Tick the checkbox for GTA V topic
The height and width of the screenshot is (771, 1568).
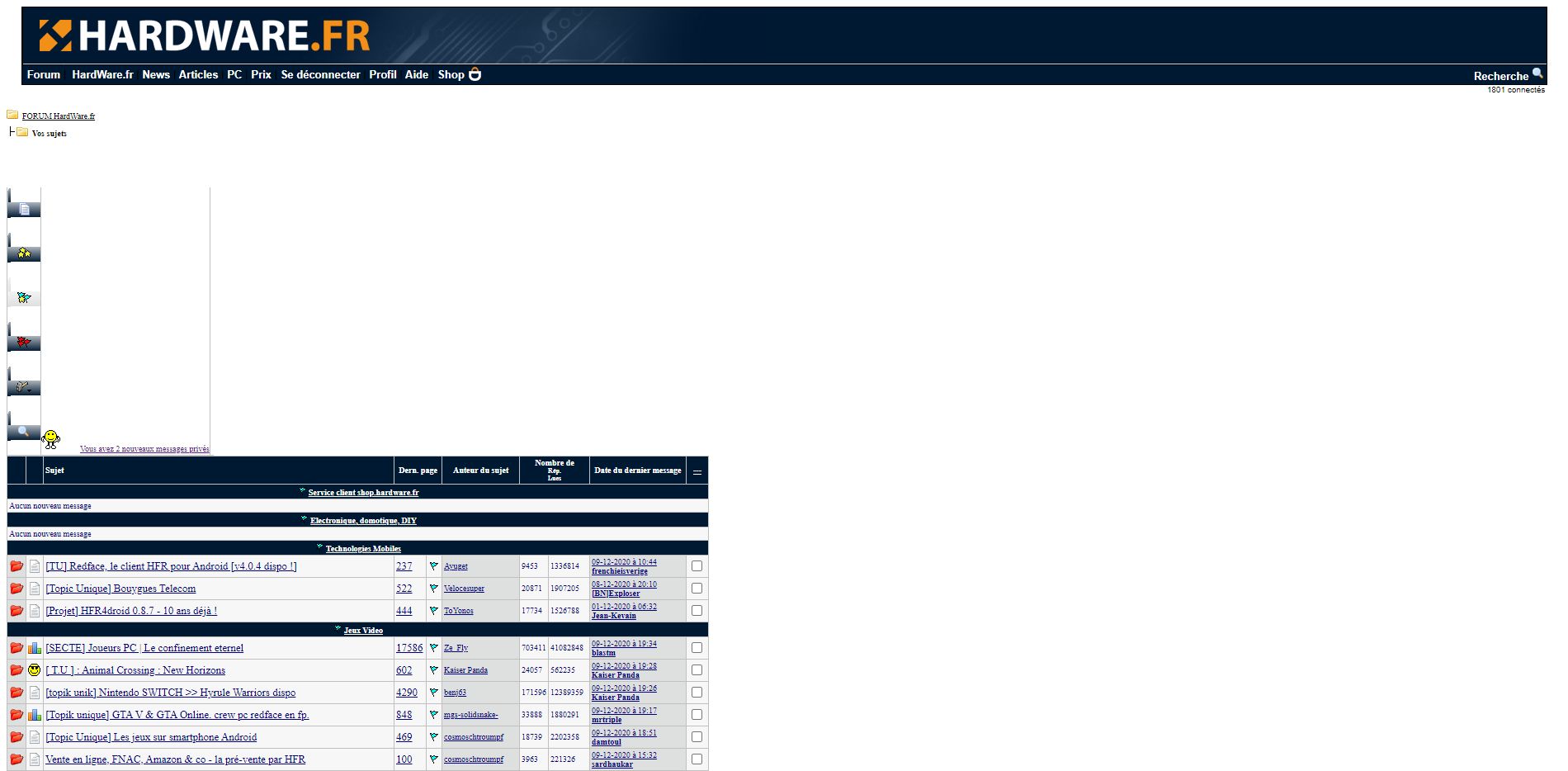click(x=697, y=715)
